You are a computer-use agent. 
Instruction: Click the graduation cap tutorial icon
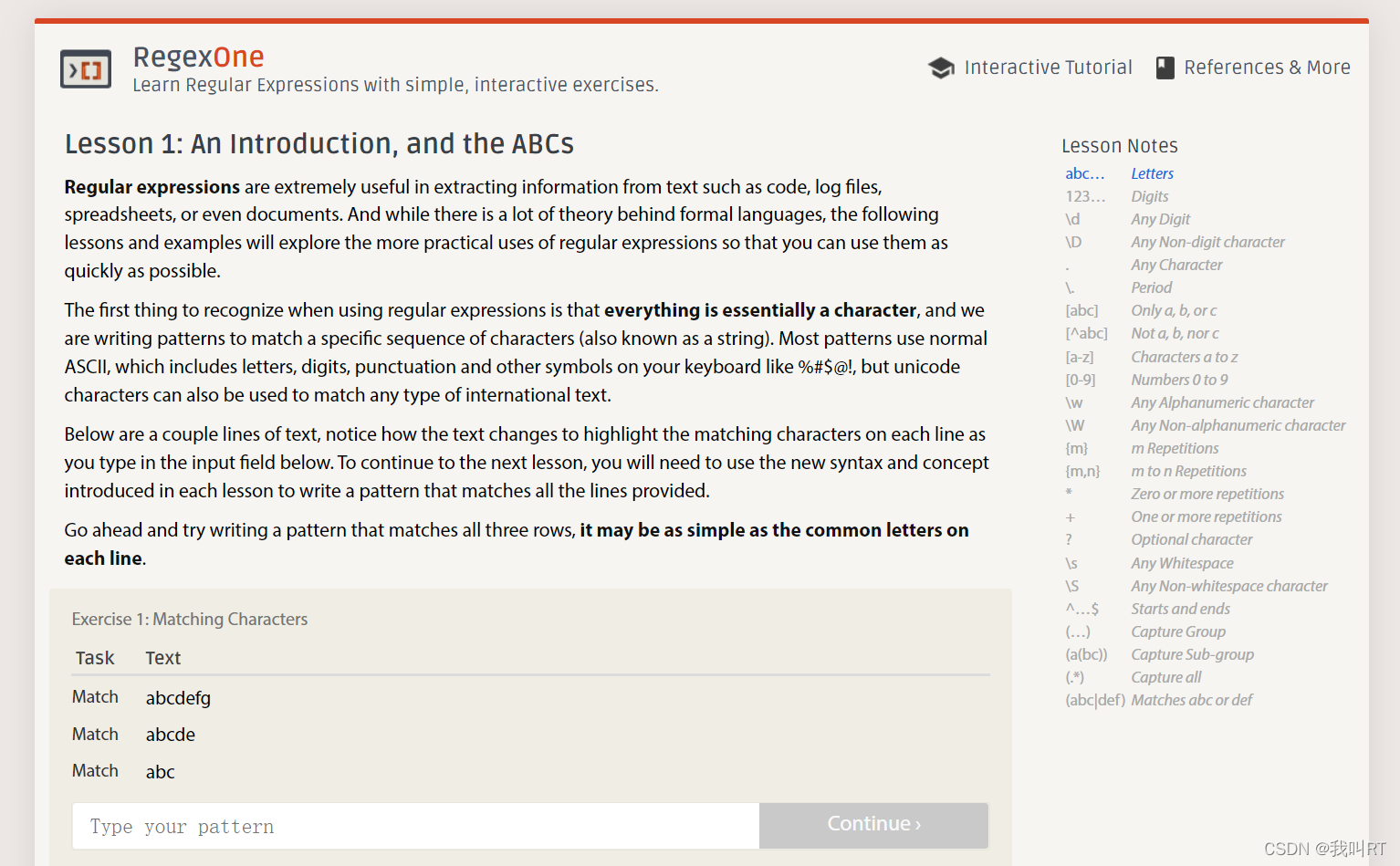coord(941,68)
